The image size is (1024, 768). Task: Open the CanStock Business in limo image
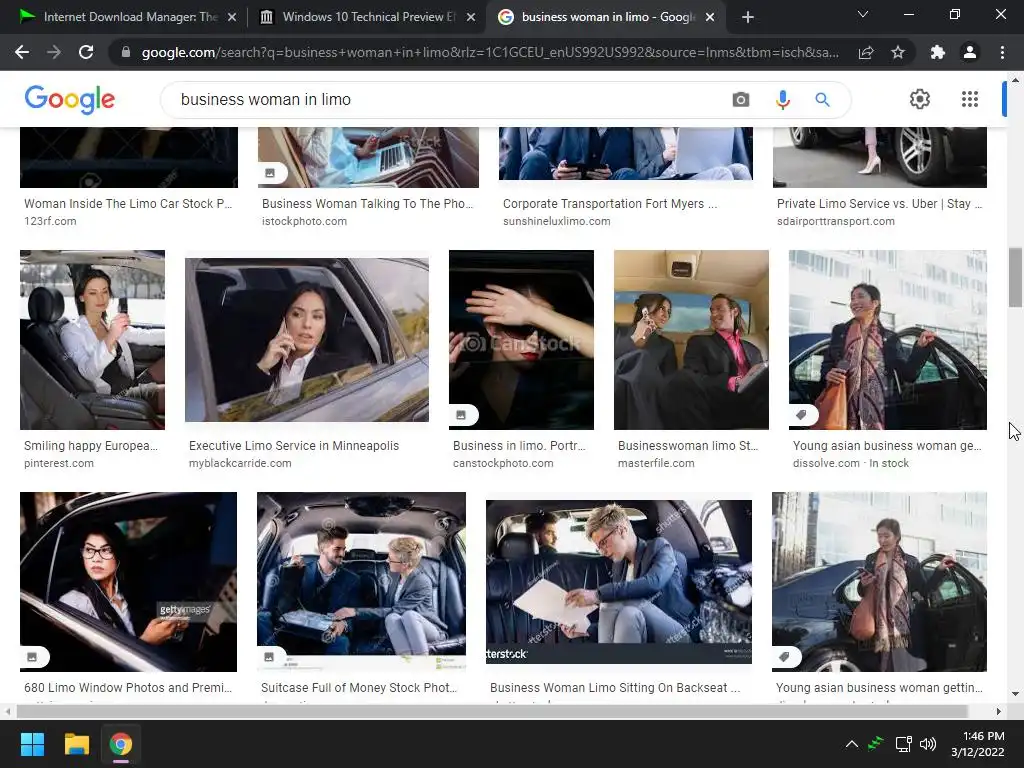click(521, 340)
